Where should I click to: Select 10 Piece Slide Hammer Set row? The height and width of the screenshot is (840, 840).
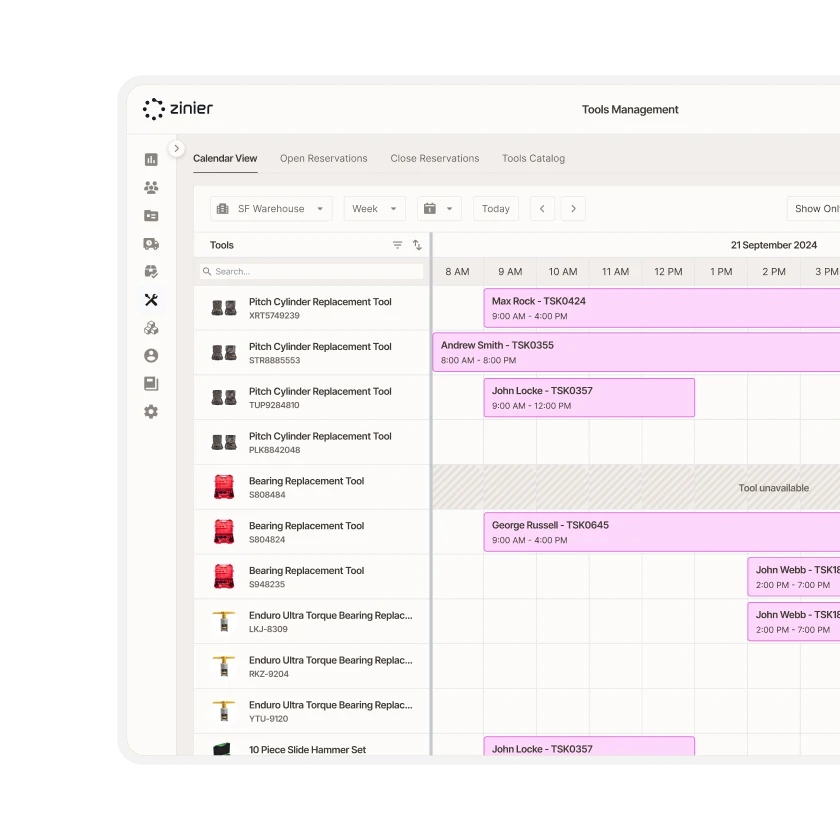(x=312, y=745)
